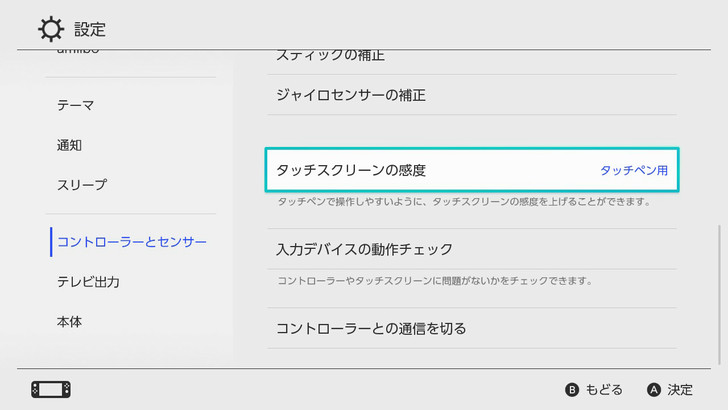The image size is (728, 410).
Task: Open the スリープ settings
Action: click(x=82, y=185)
